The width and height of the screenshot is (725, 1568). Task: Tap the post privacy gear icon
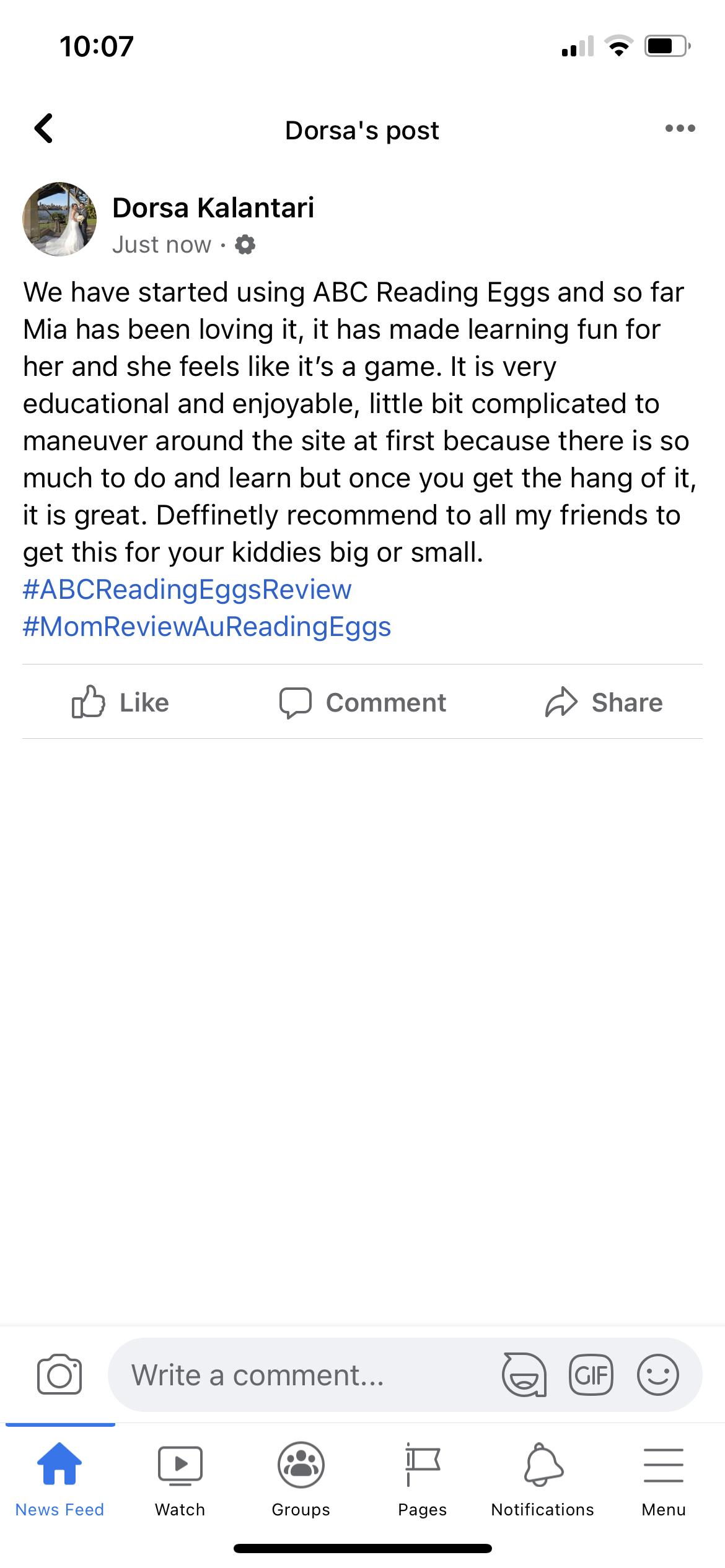tap(245, 245)
